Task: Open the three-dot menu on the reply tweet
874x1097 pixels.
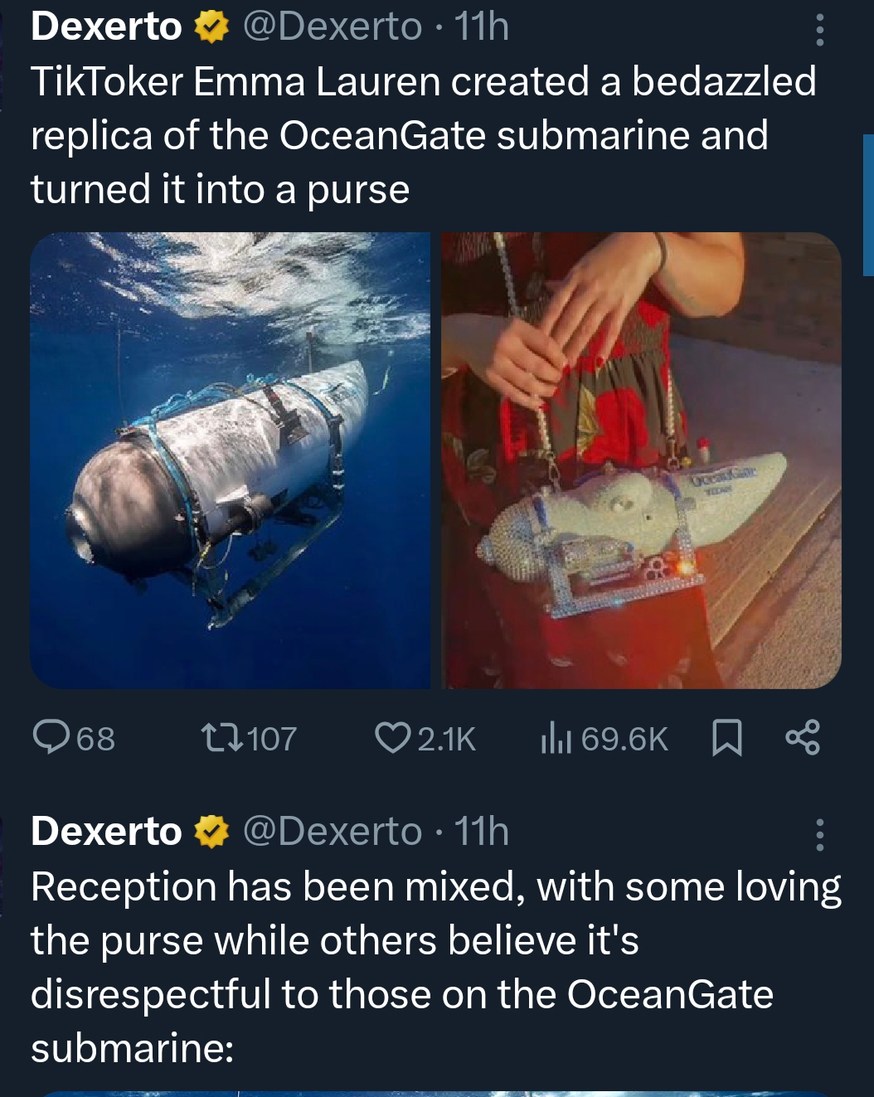Action: pyautogui.click(x=820, y=834)
